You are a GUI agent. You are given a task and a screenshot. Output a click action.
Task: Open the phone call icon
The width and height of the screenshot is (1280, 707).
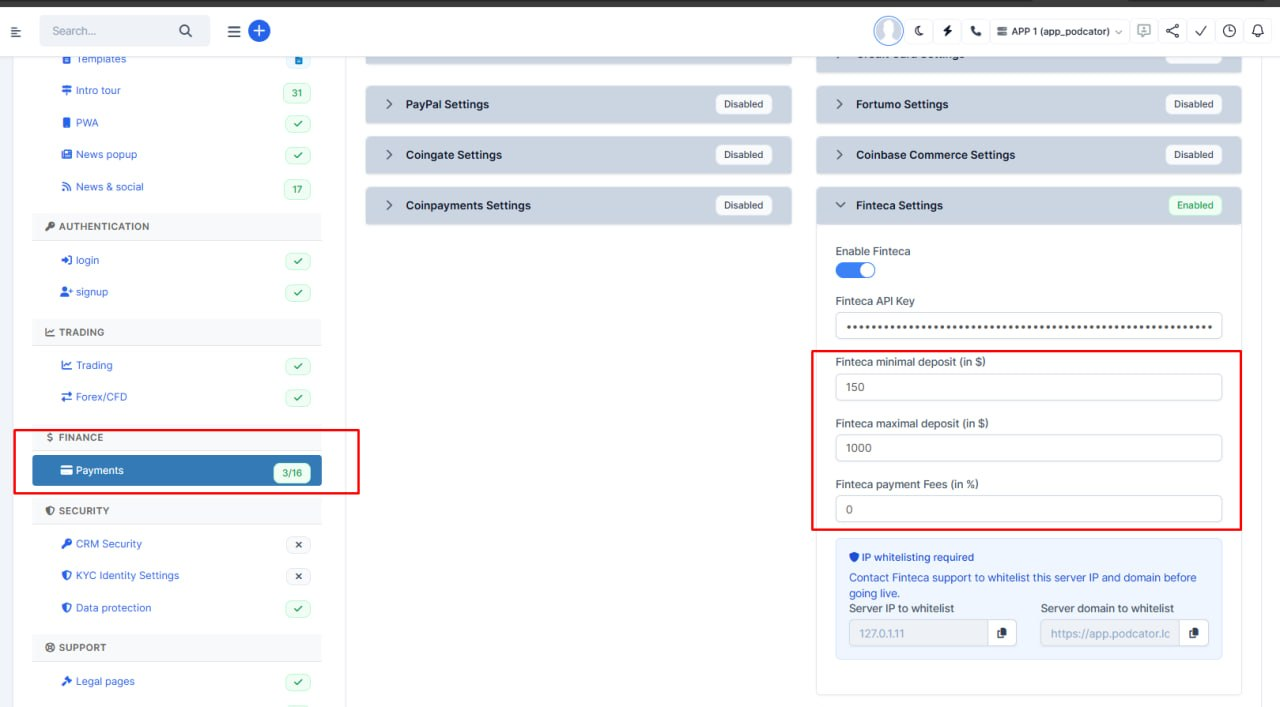pos(976,31)
